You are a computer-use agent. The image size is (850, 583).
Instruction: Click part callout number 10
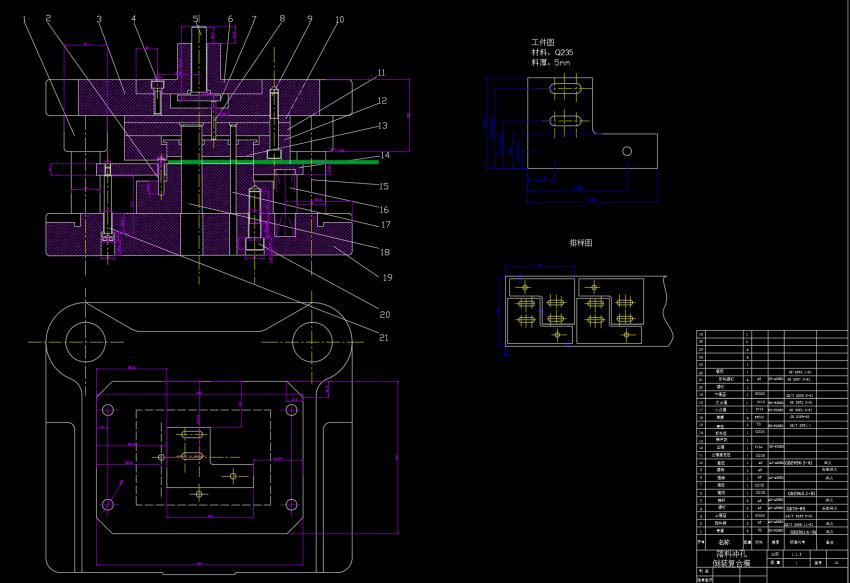pyautogui.click(x=339, y=20)
